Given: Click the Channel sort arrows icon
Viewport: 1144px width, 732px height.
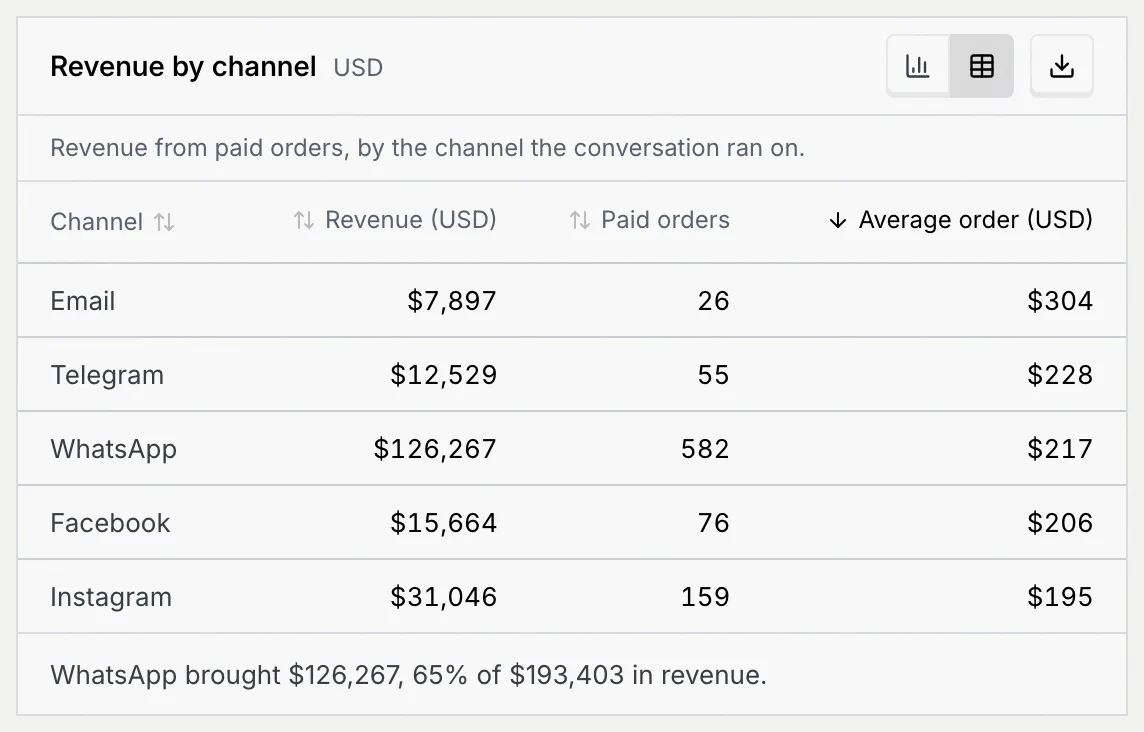Looking at the screenshot, I should 164,222.
